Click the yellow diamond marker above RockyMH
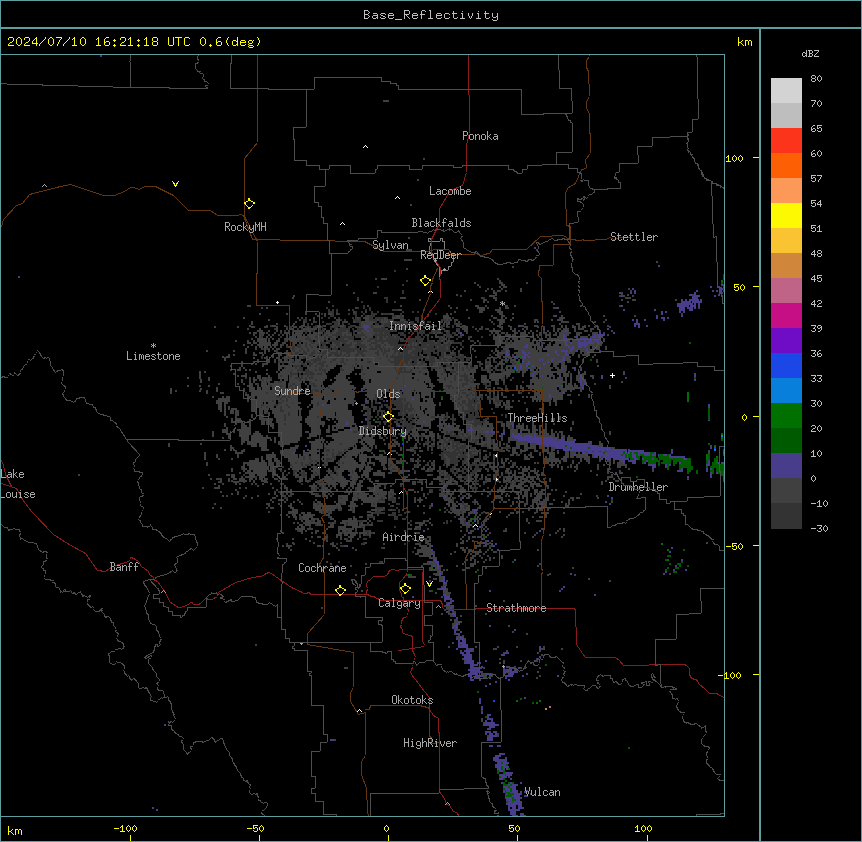 pos(249,203)
